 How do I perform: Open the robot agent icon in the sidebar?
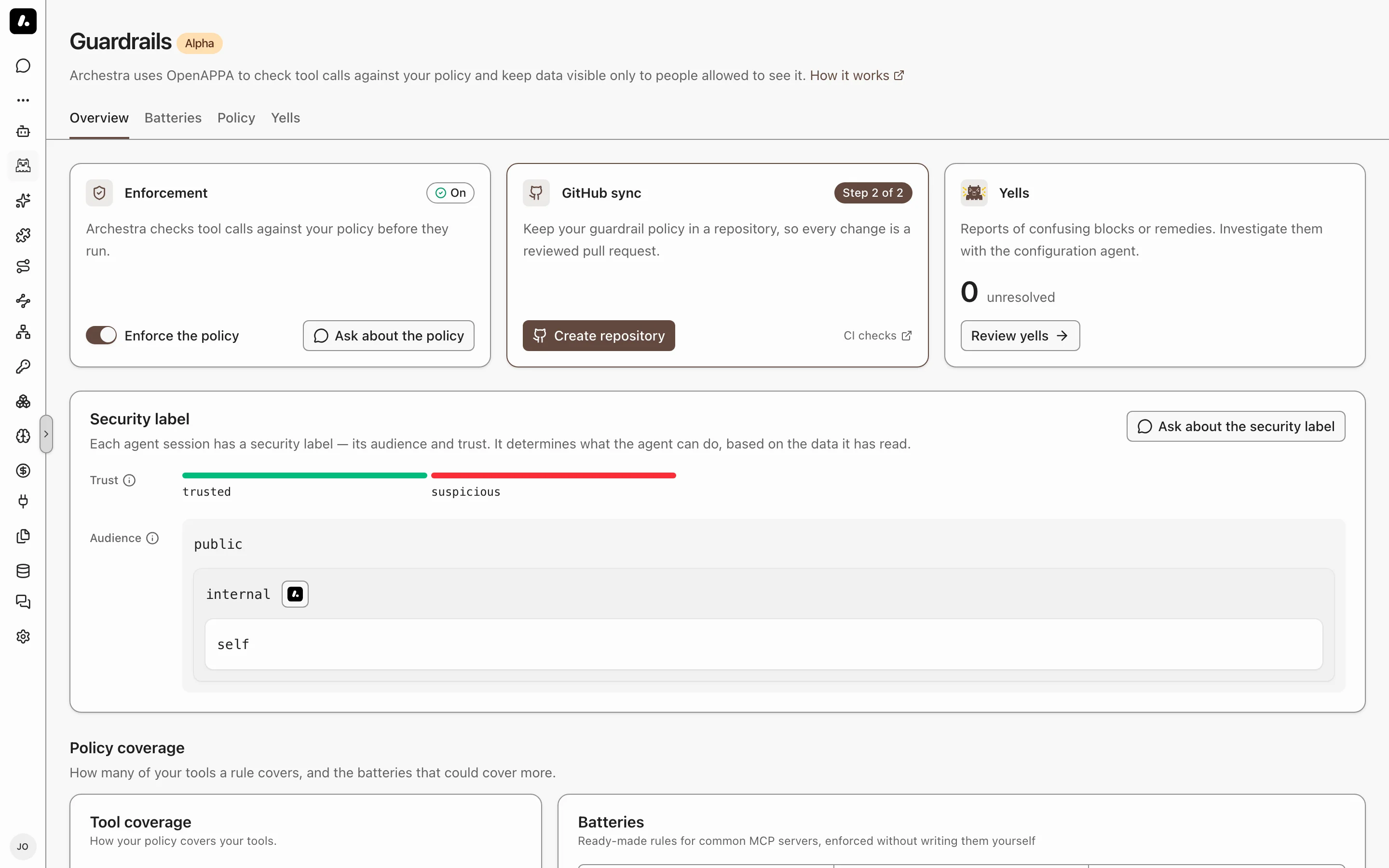[23, 132]
